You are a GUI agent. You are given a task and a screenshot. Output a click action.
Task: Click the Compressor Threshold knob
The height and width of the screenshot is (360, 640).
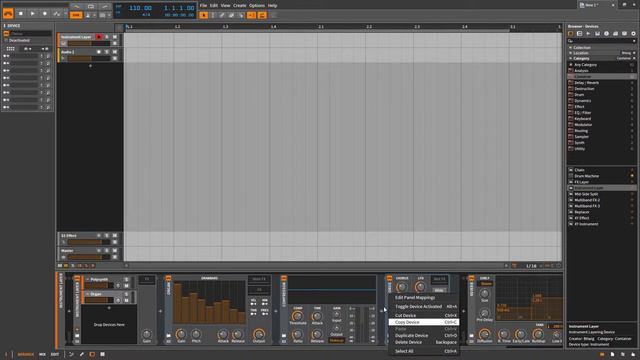[298, 316]
